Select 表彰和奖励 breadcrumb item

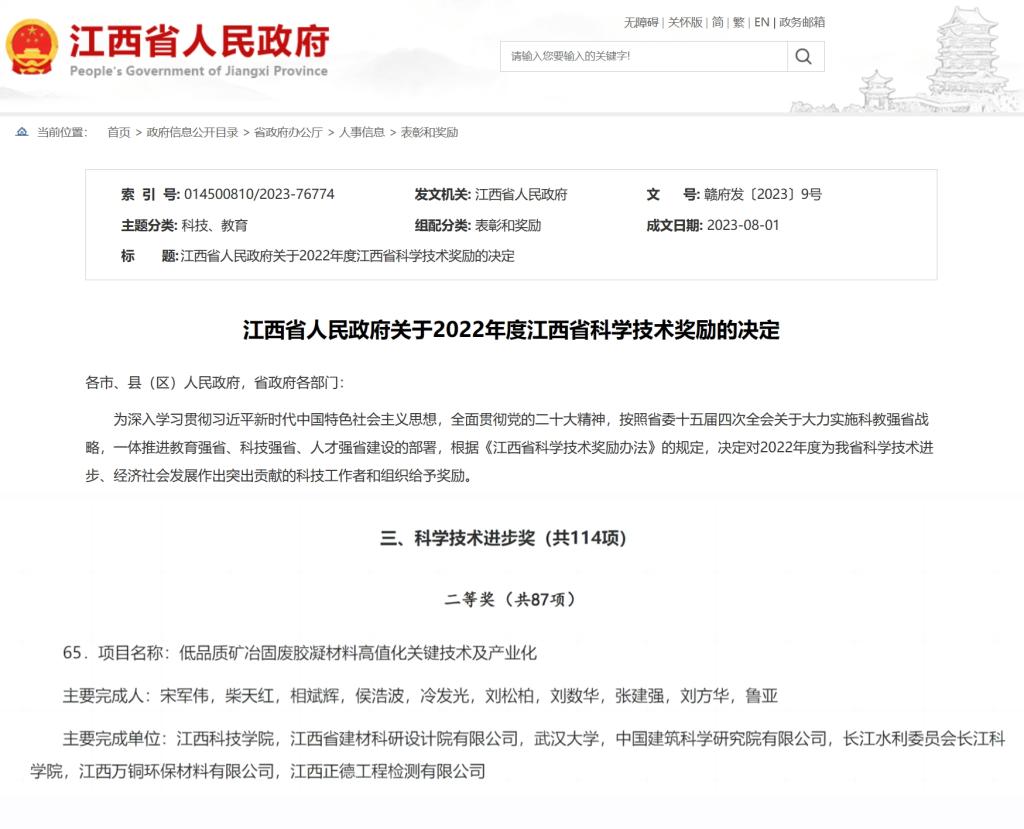coord(429,132)
